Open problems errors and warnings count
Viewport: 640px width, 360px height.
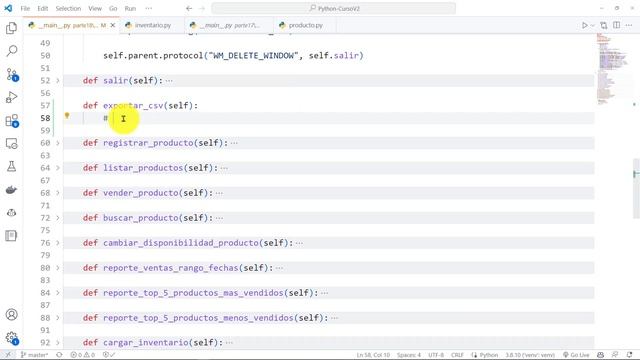[82, 355]
